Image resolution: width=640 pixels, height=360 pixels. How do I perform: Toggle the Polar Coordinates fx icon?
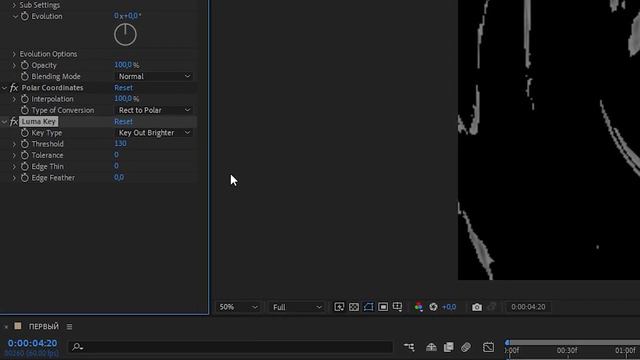pyautogui.click(x=14, y=88)
